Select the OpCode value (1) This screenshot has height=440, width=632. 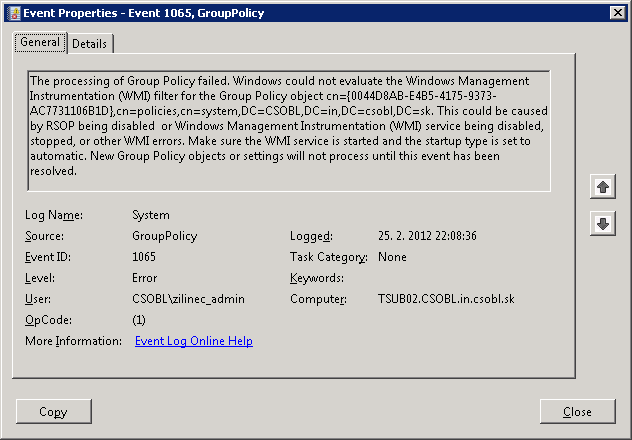tap(139, 320)
